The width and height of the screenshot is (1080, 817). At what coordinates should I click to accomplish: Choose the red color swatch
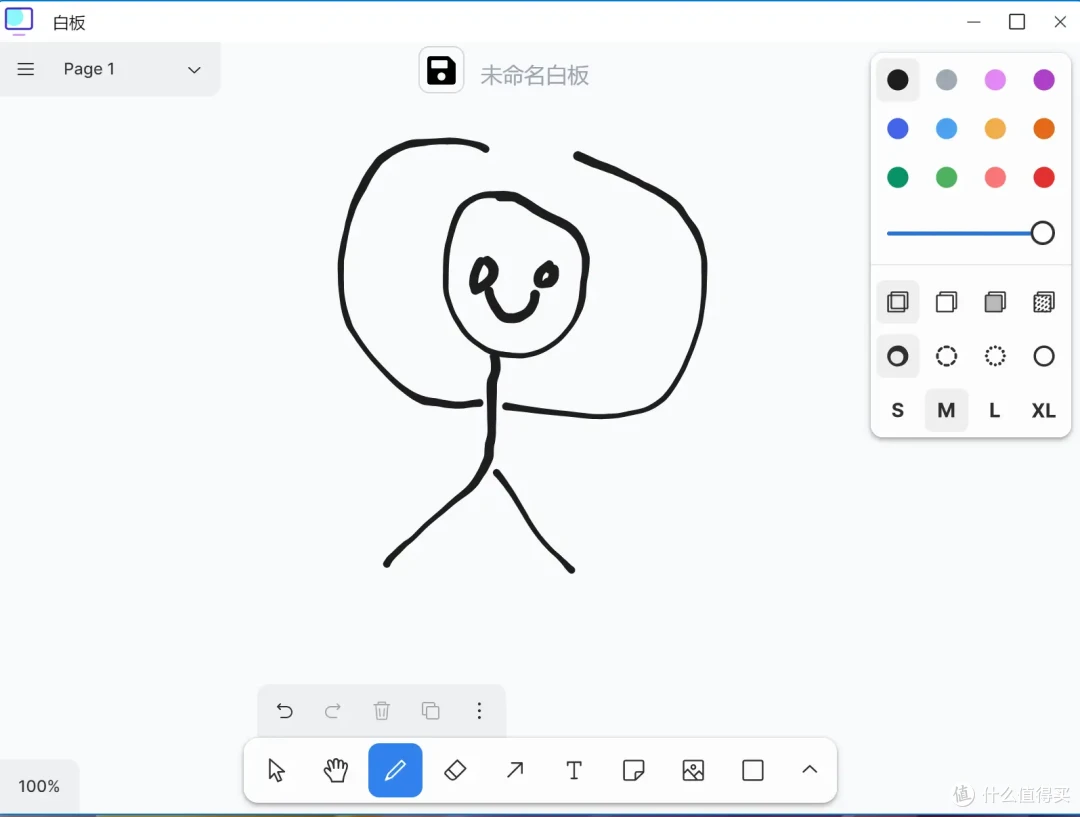coord(1044,178)
